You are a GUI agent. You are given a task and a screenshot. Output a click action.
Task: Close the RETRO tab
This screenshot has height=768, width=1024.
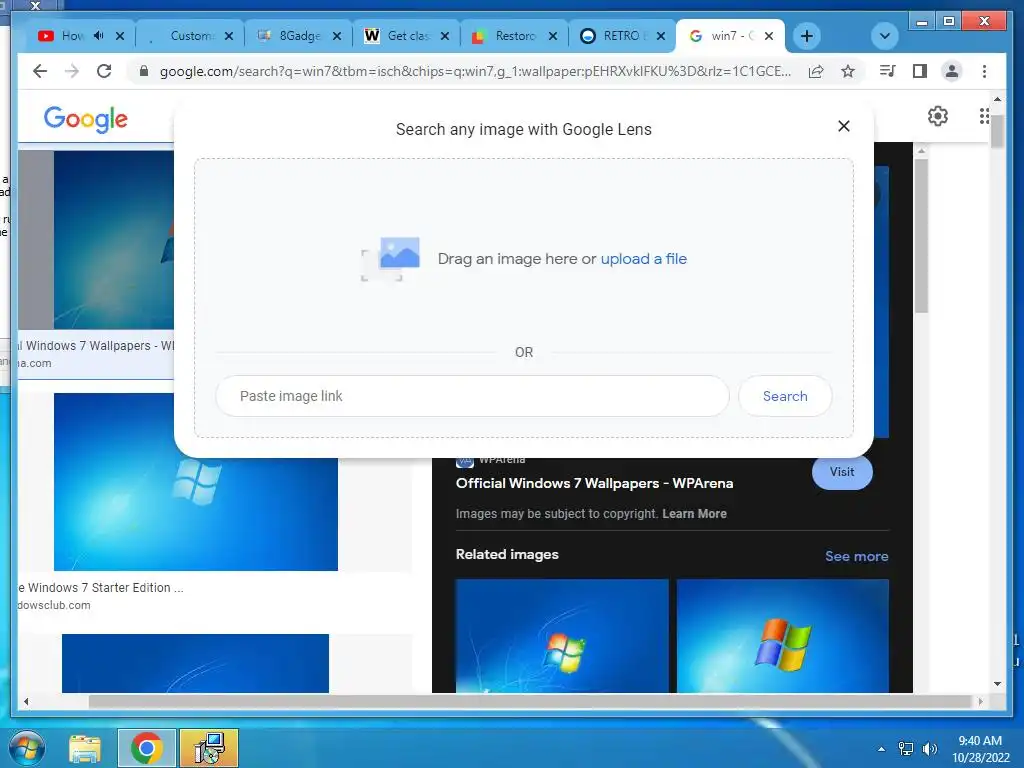661,36
